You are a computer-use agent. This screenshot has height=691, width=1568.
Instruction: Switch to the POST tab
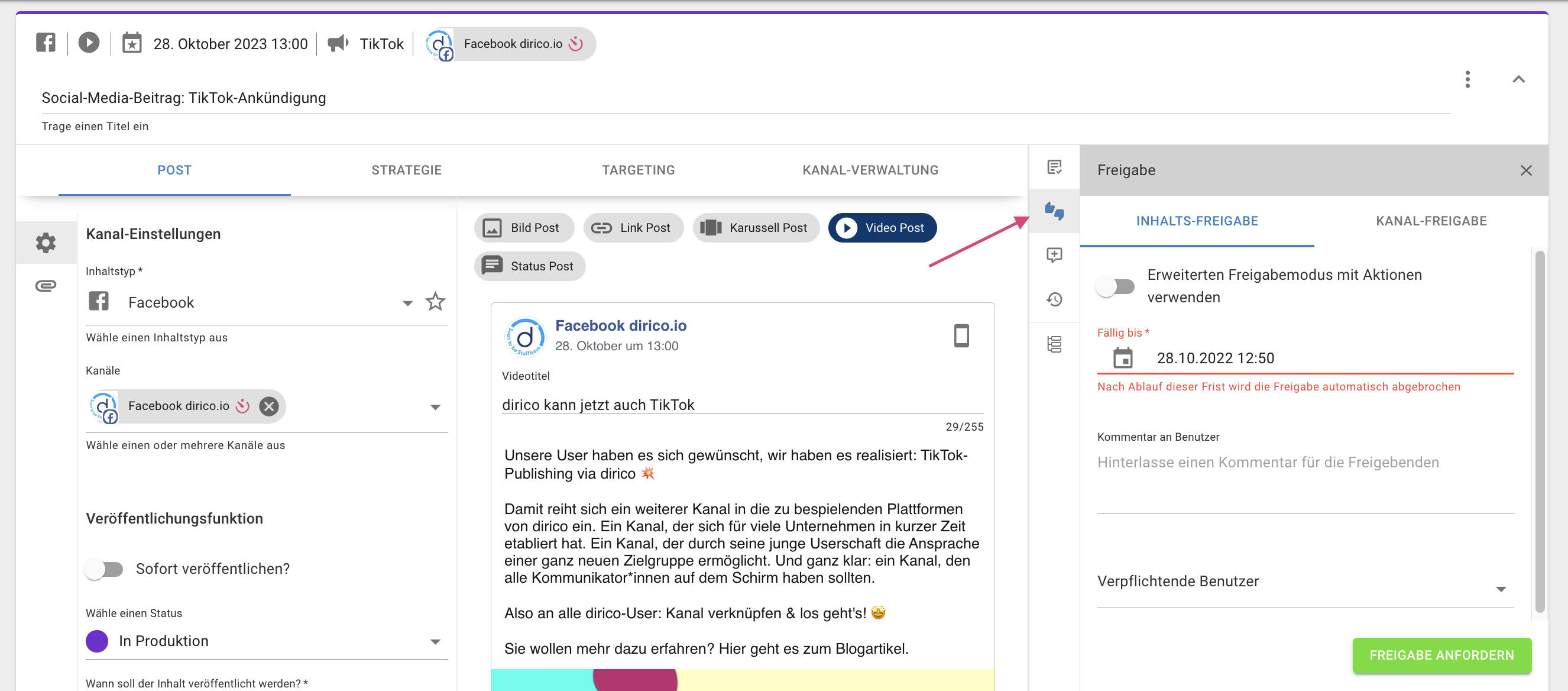pyautogui.click(x=174, y=170)
